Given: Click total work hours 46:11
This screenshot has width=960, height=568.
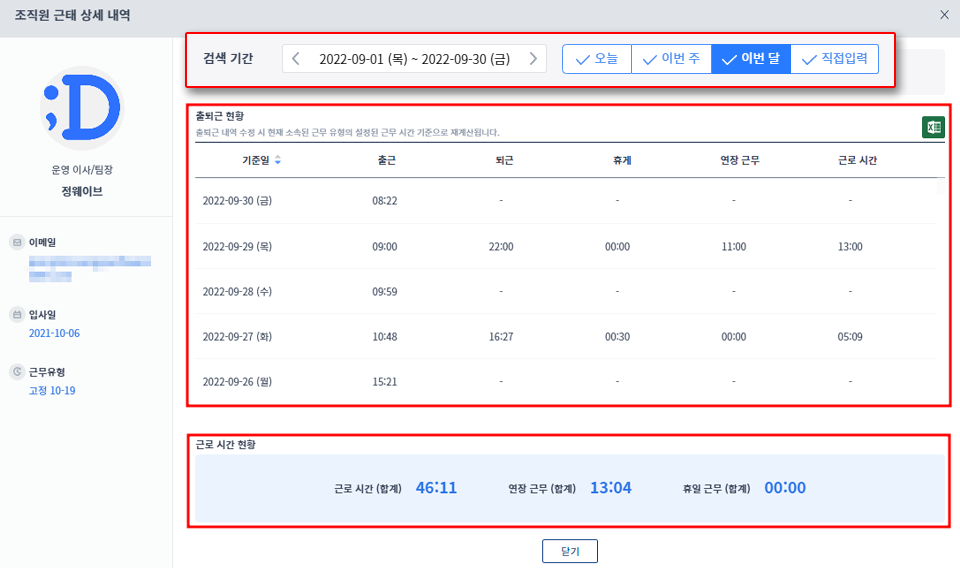Looking at the screenshot, I should pos(437,488).
